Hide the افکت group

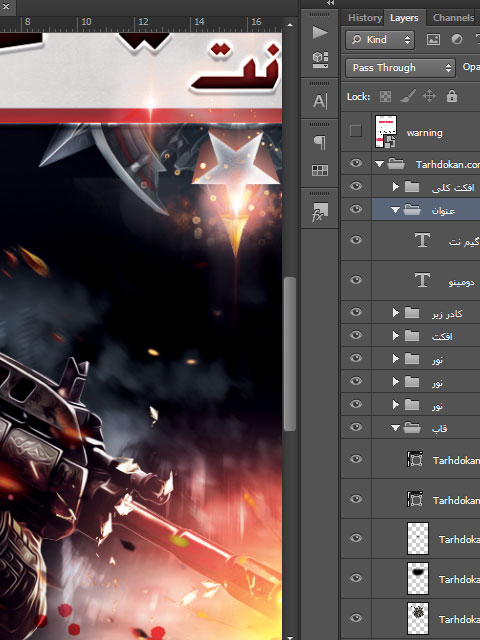pyautogui.click(x=356, y=335)
